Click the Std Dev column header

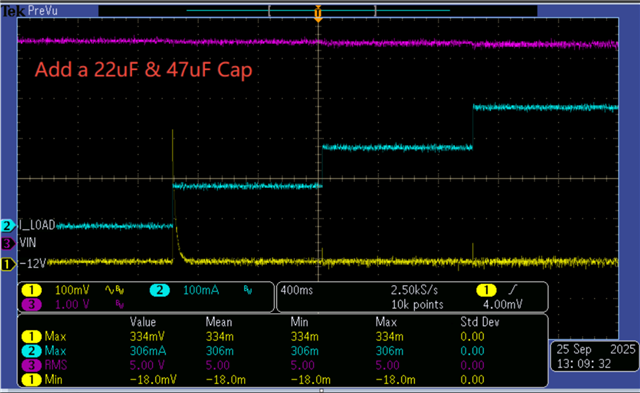click(480, 322)
